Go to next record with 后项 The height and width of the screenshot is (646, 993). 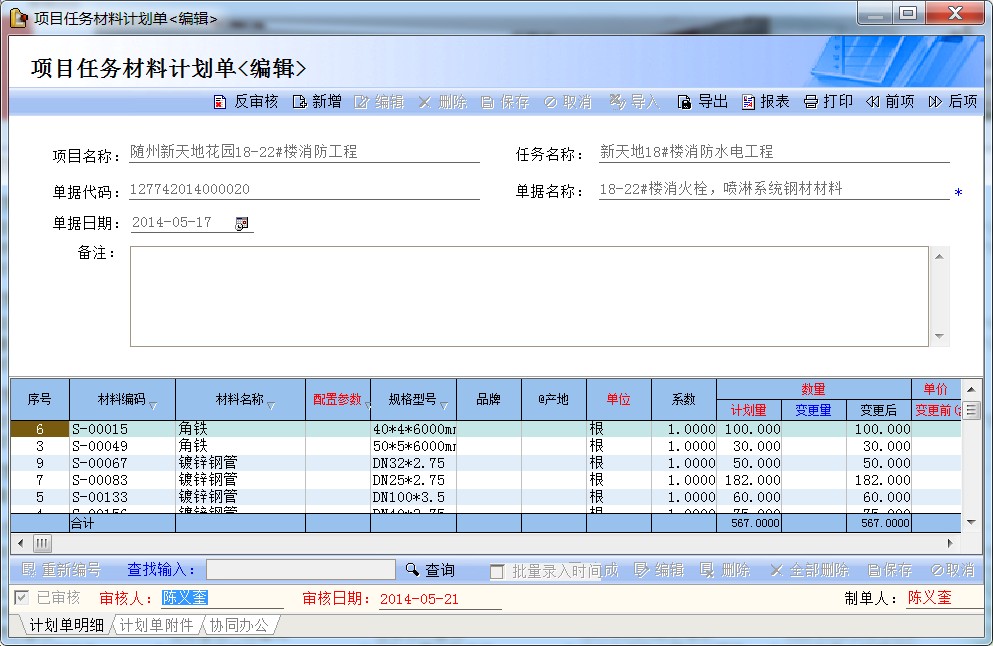point(935,102)
